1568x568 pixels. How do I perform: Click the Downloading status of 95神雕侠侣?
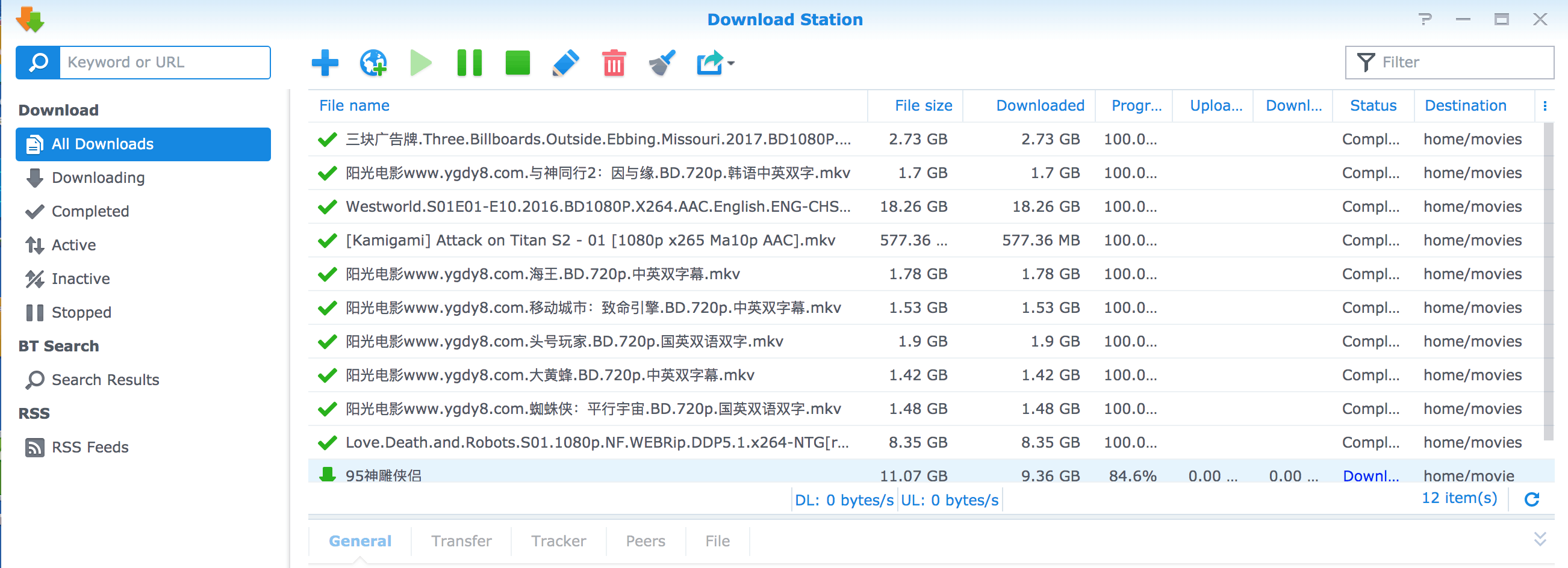click(1370, 475)
